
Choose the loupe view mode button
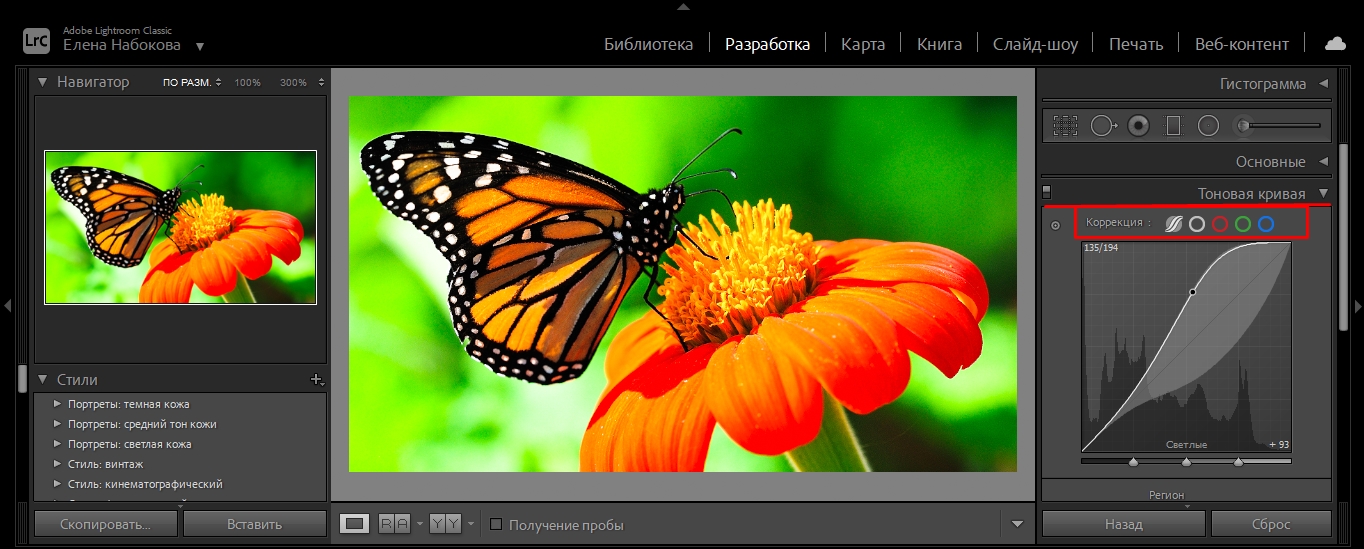pos(355,523)
